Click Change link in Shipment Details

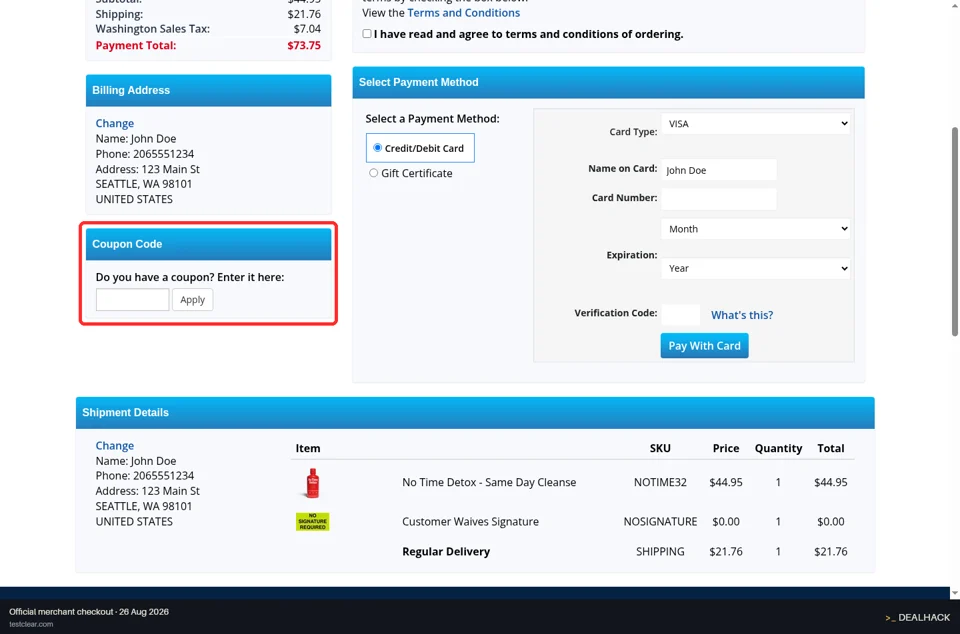114,446
